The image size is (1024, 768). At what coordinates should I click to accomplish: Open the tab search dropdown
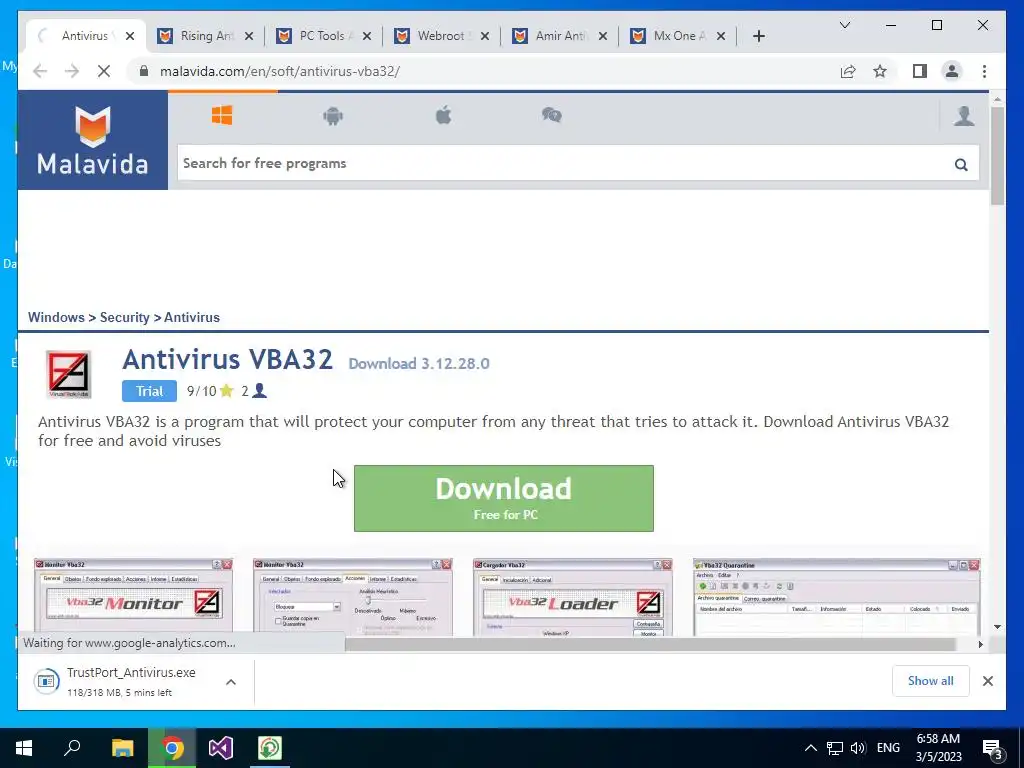point(844,25)
